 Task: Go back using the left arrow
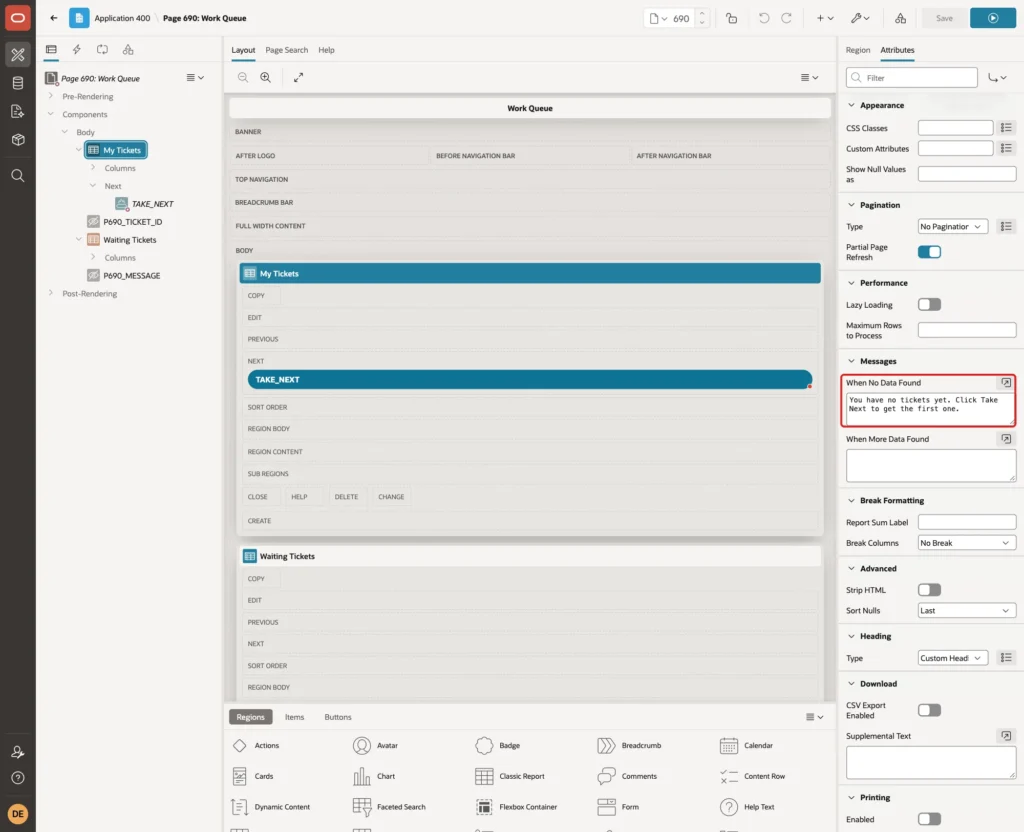pyautogui.click(x=54, y=18)
